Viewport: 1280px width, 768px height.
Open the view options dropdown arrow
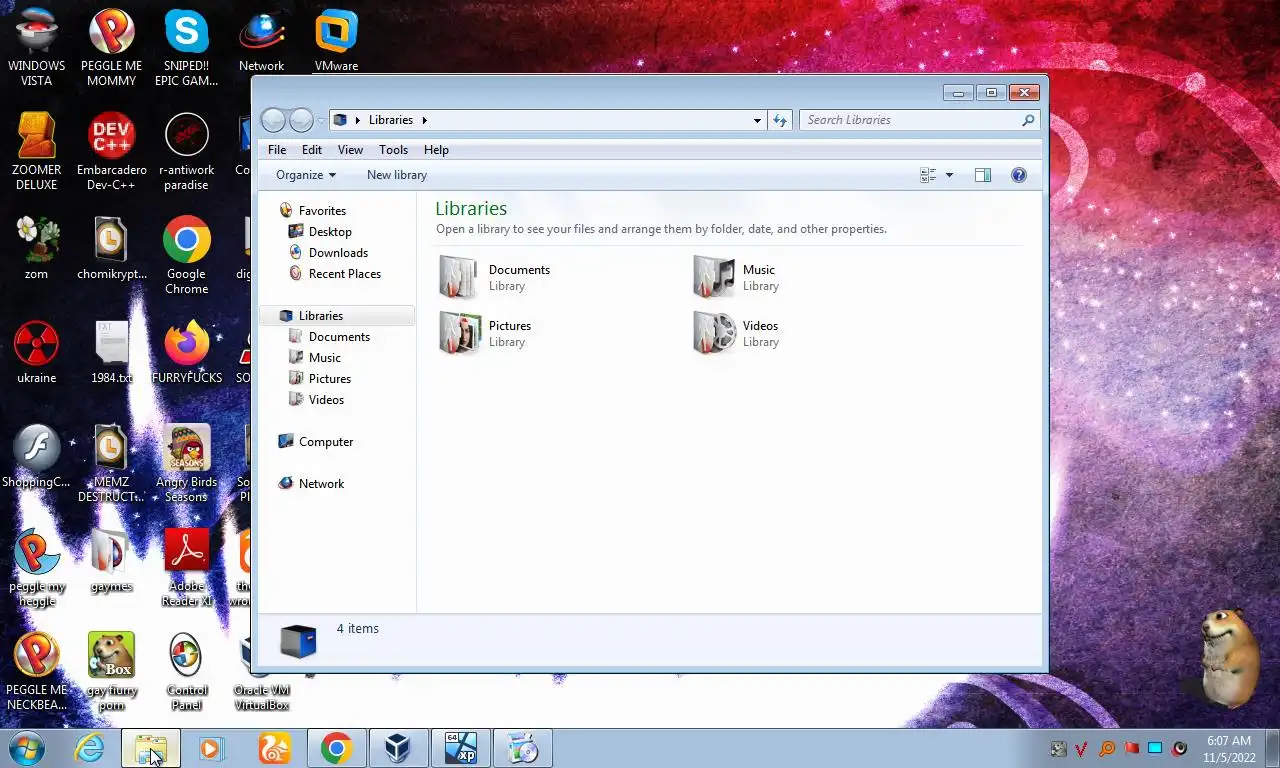click(949, 175)
